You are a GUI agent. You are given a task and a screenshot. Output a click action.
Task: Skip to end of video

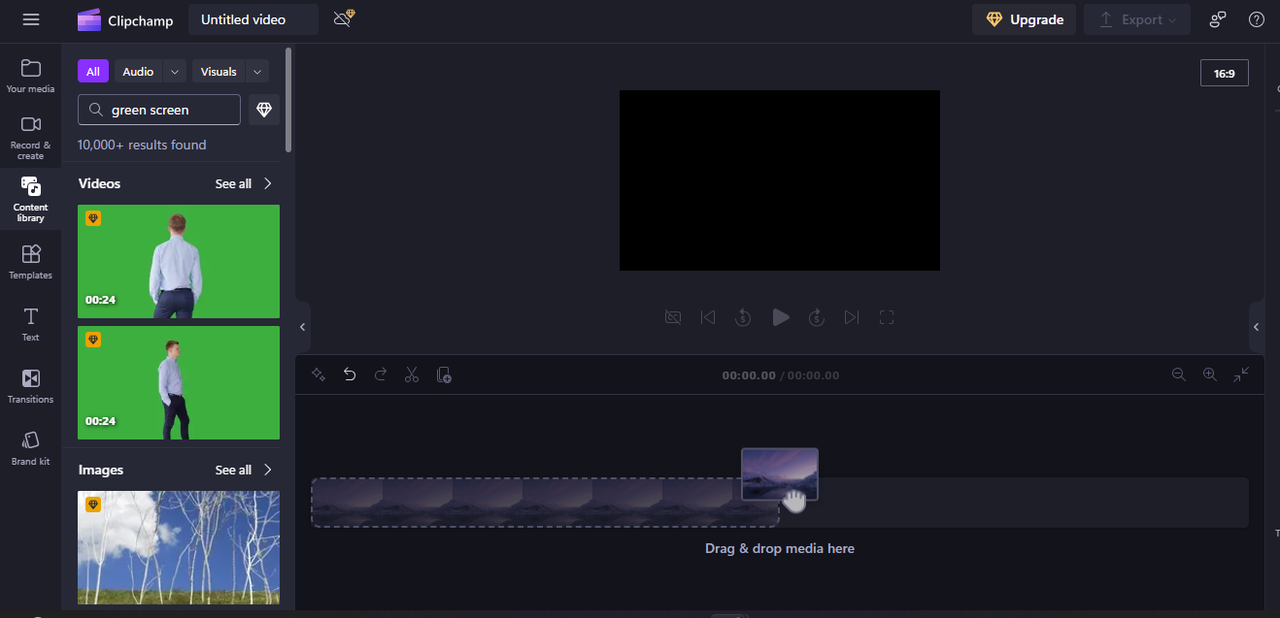(x=852, y=317)
